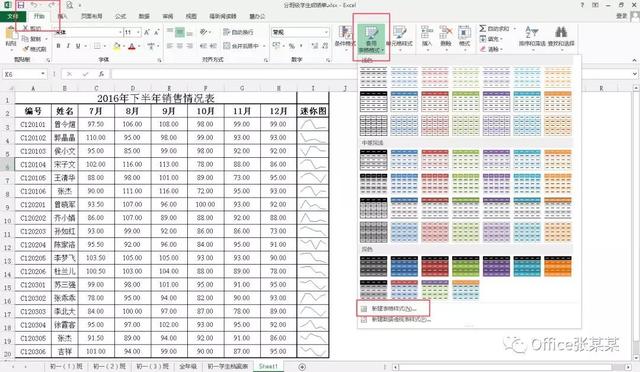Decrease the font size
Screen dimensions: 640x372
pyautogui.click(x=157, y=32)
